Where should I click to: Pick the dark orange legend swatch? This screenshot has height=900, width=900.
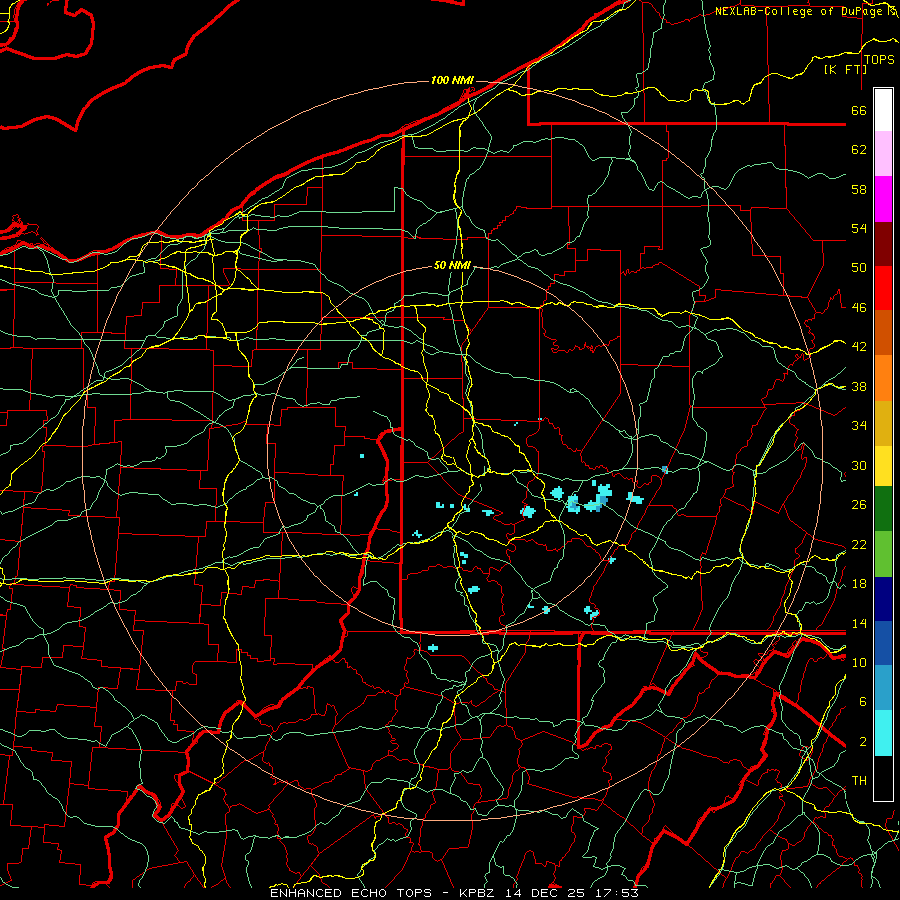tap(883, 333)
